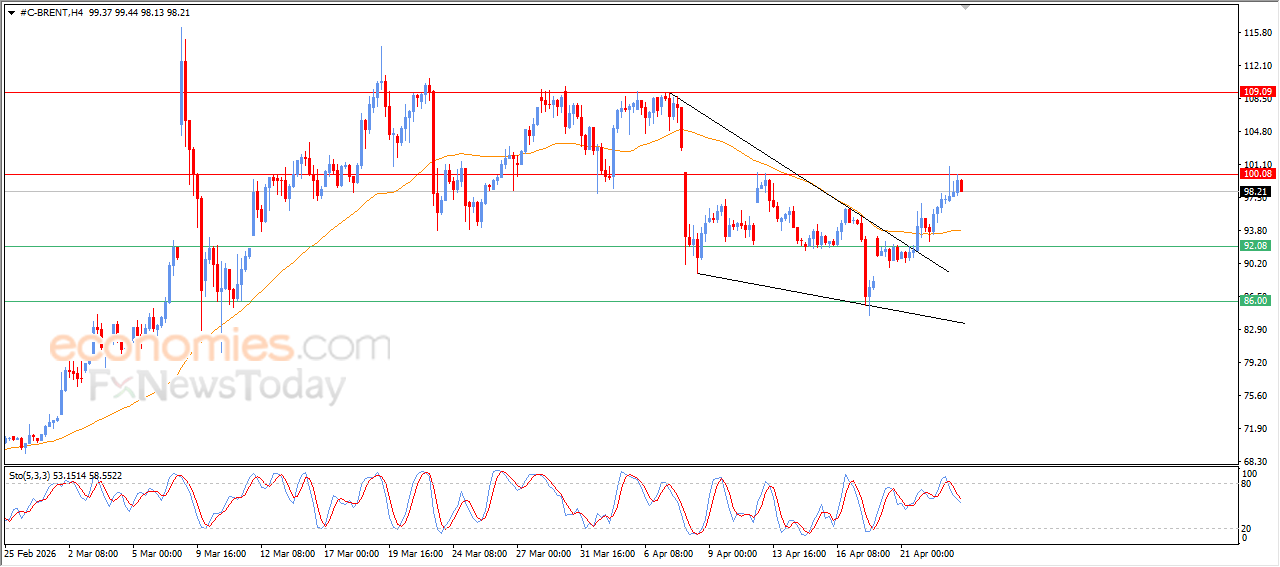Screen dimensions: 1280x567
Task: Click the 27 Mar 00:00 time label
Action: click(544, 552)
